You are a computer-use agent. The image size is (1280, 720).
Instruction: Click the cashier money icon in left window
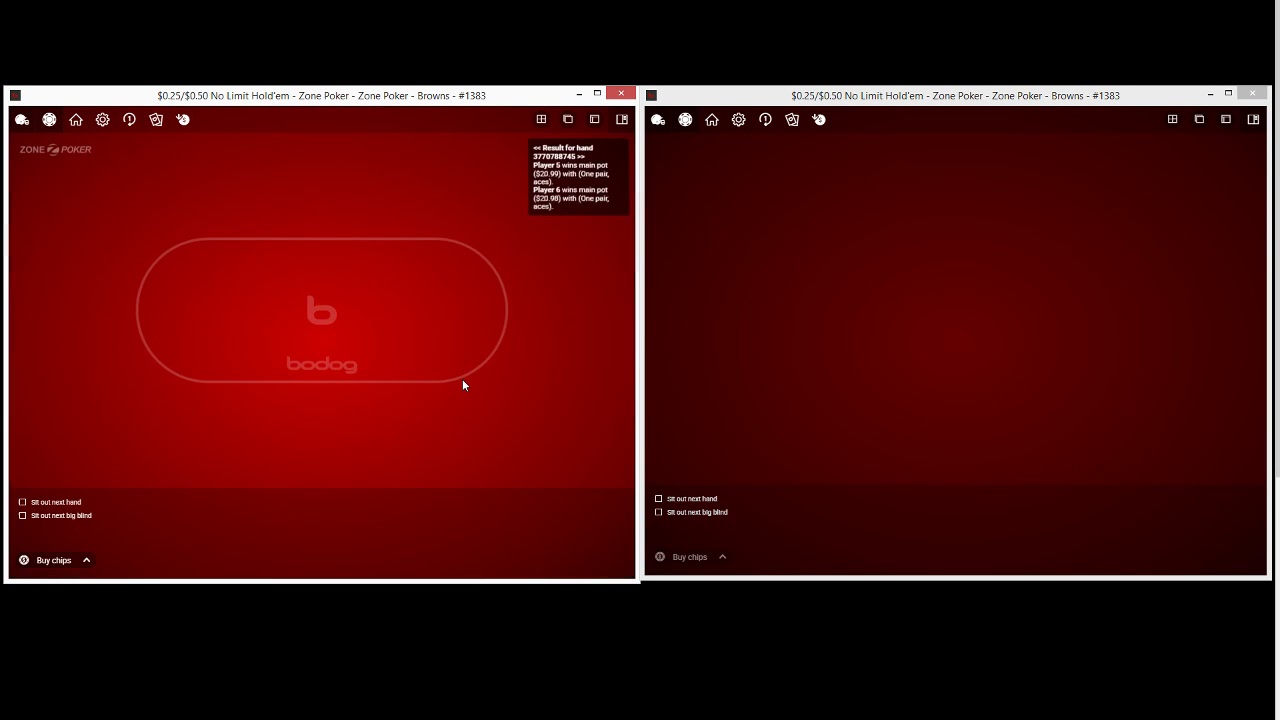183,120
